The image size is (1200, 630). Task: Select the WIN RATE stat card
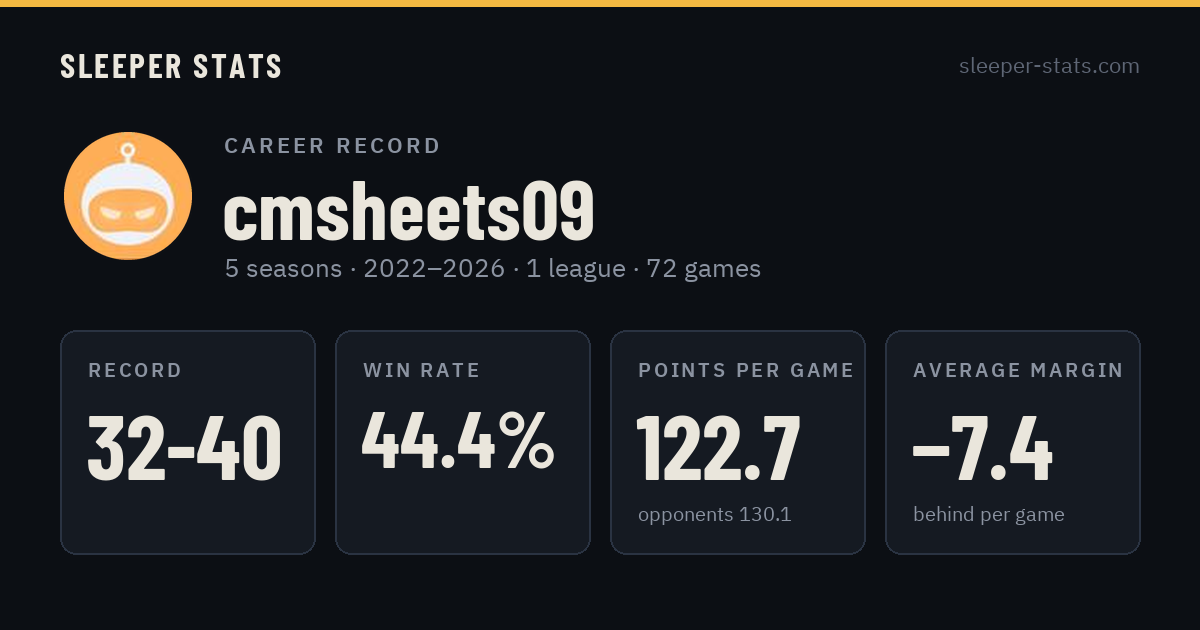[463, 442]
